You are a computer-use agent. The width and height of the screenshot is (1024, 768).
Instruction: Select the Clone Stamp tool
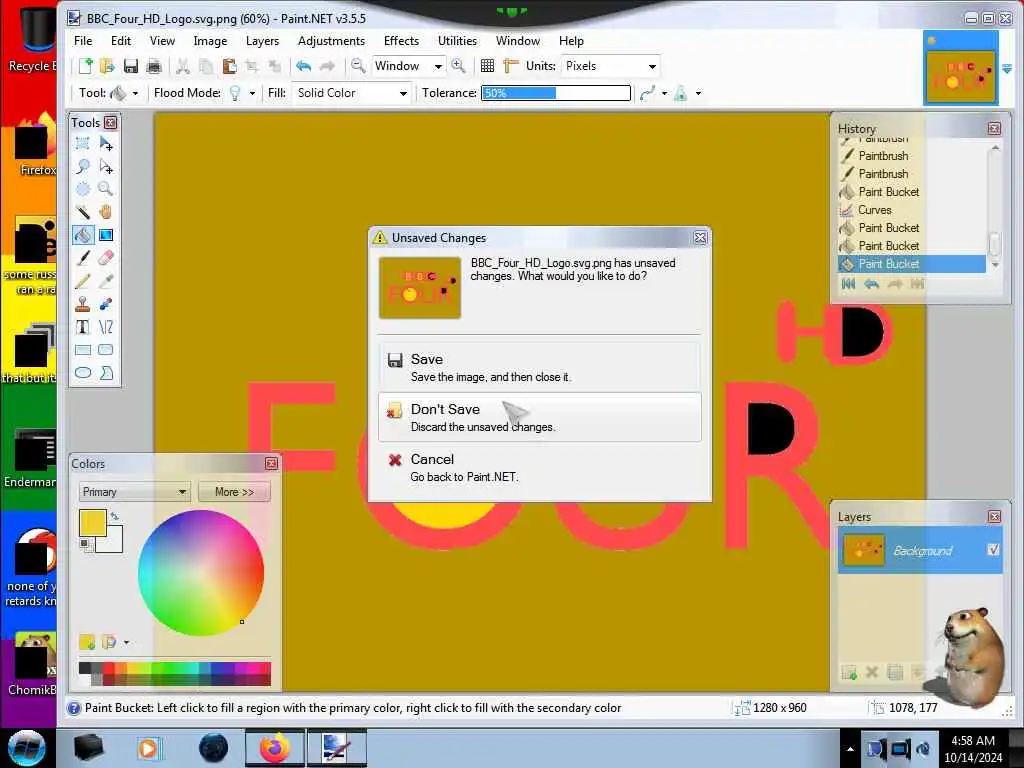click(83, 304)
